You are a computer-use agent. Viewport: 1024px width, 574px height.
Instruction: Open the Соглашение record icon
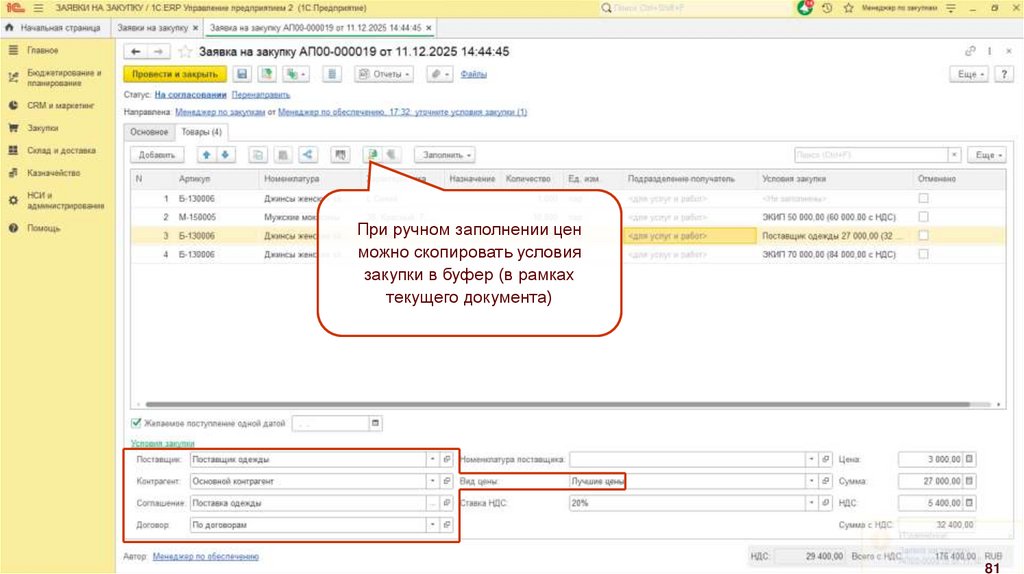pyautogui.click(x=447, y=503)
